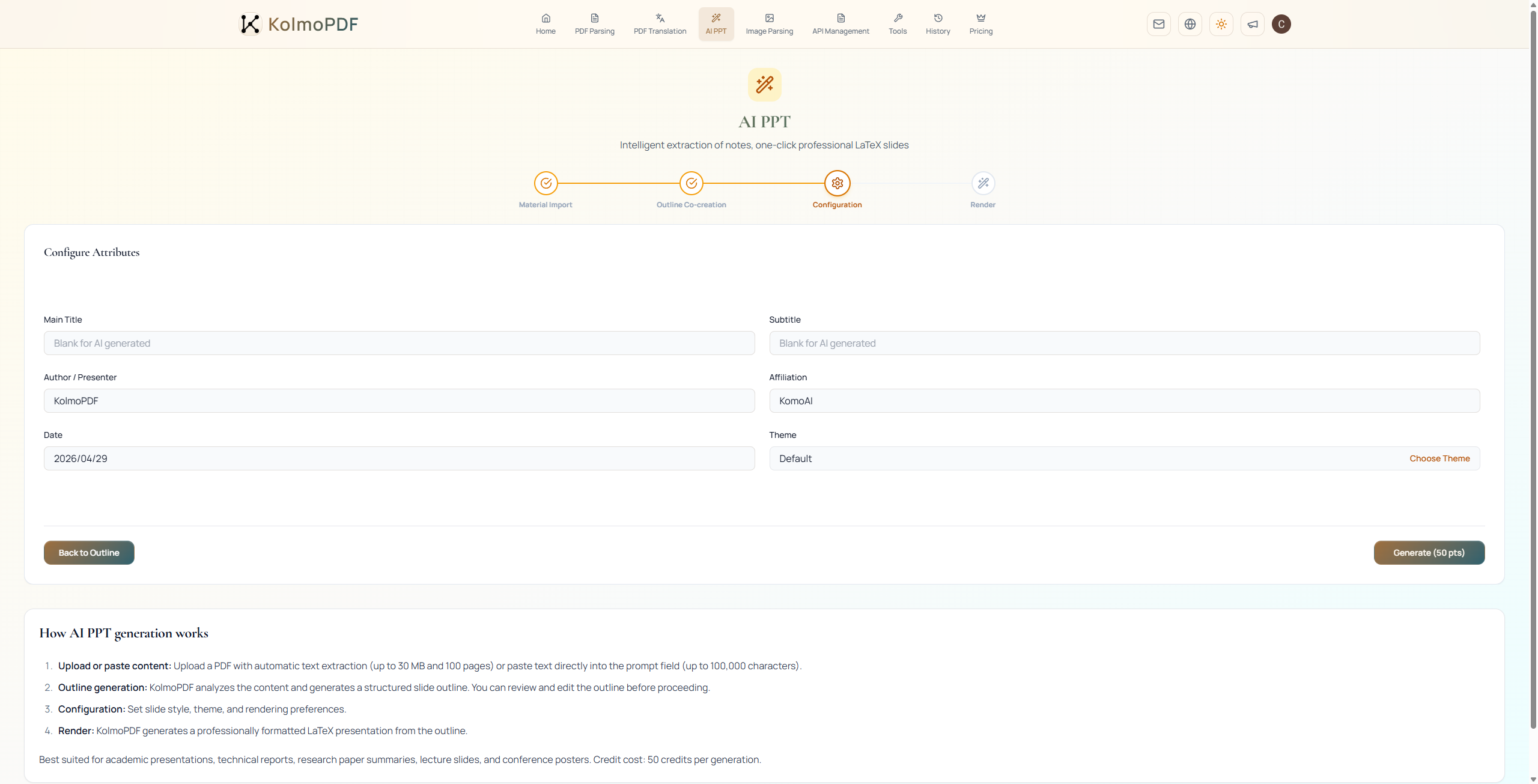Click the 'Outline generation:' list item

point(384,688)
